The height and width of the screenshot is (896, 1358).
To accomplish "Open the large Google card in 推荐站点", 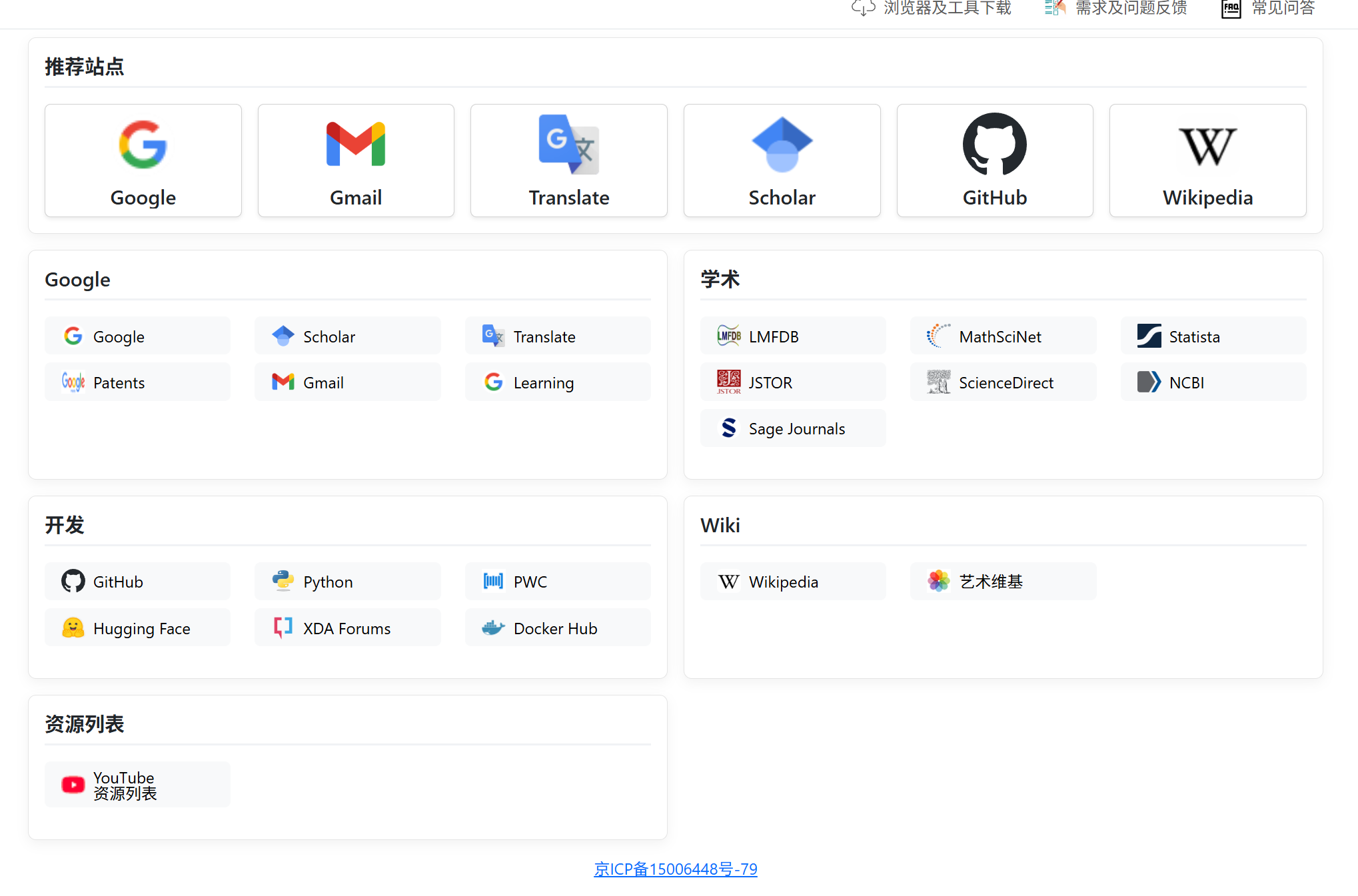I will click(x=143, y=161).
